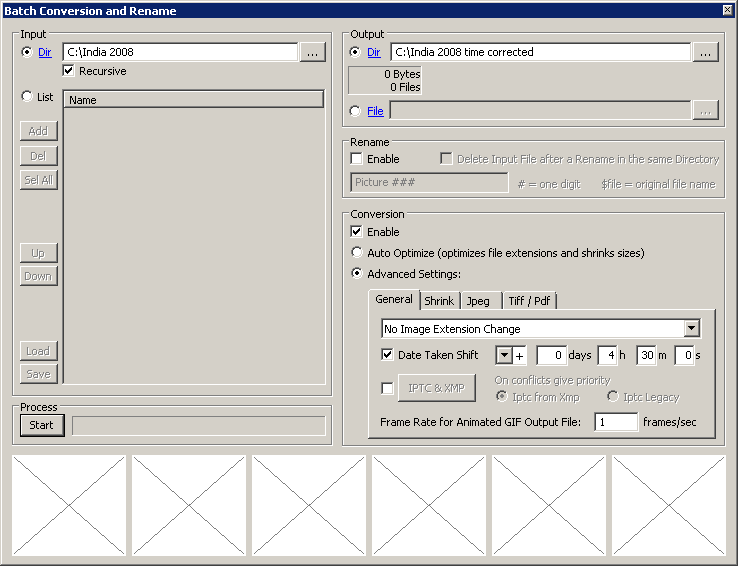Click the Up button
Viewport: 738px width, 566px height.
click(x=39, y=253)
